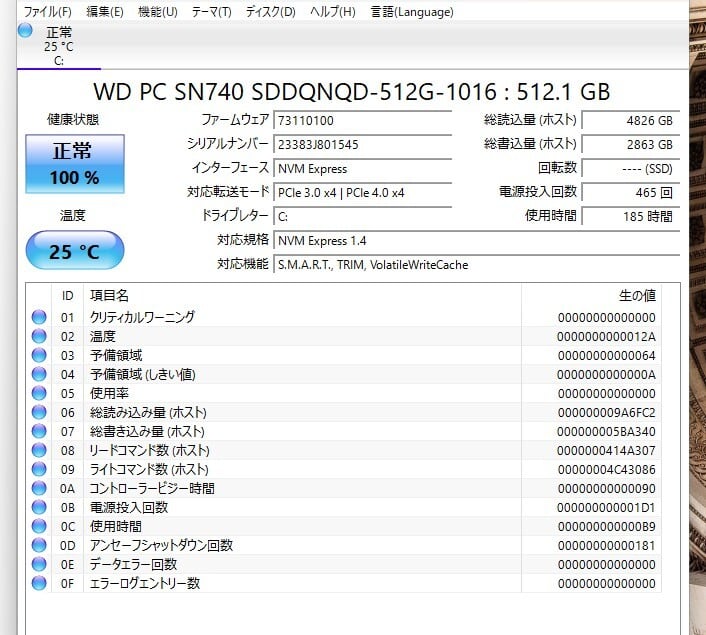Click the 正常 100 % health status button

pyautogui.click(x=75, y=164)
